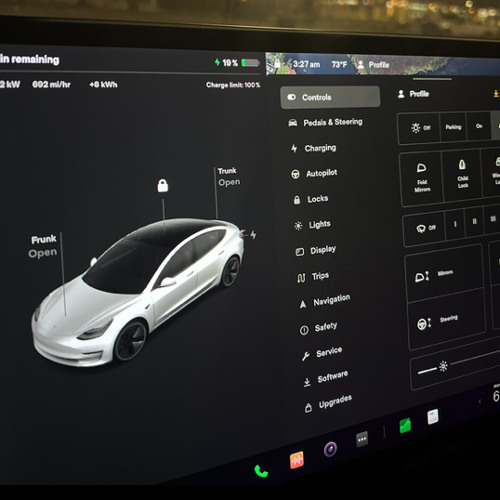500x500 pixels.
Task: Open the Steering adjustment control
Action: [447, 320]
